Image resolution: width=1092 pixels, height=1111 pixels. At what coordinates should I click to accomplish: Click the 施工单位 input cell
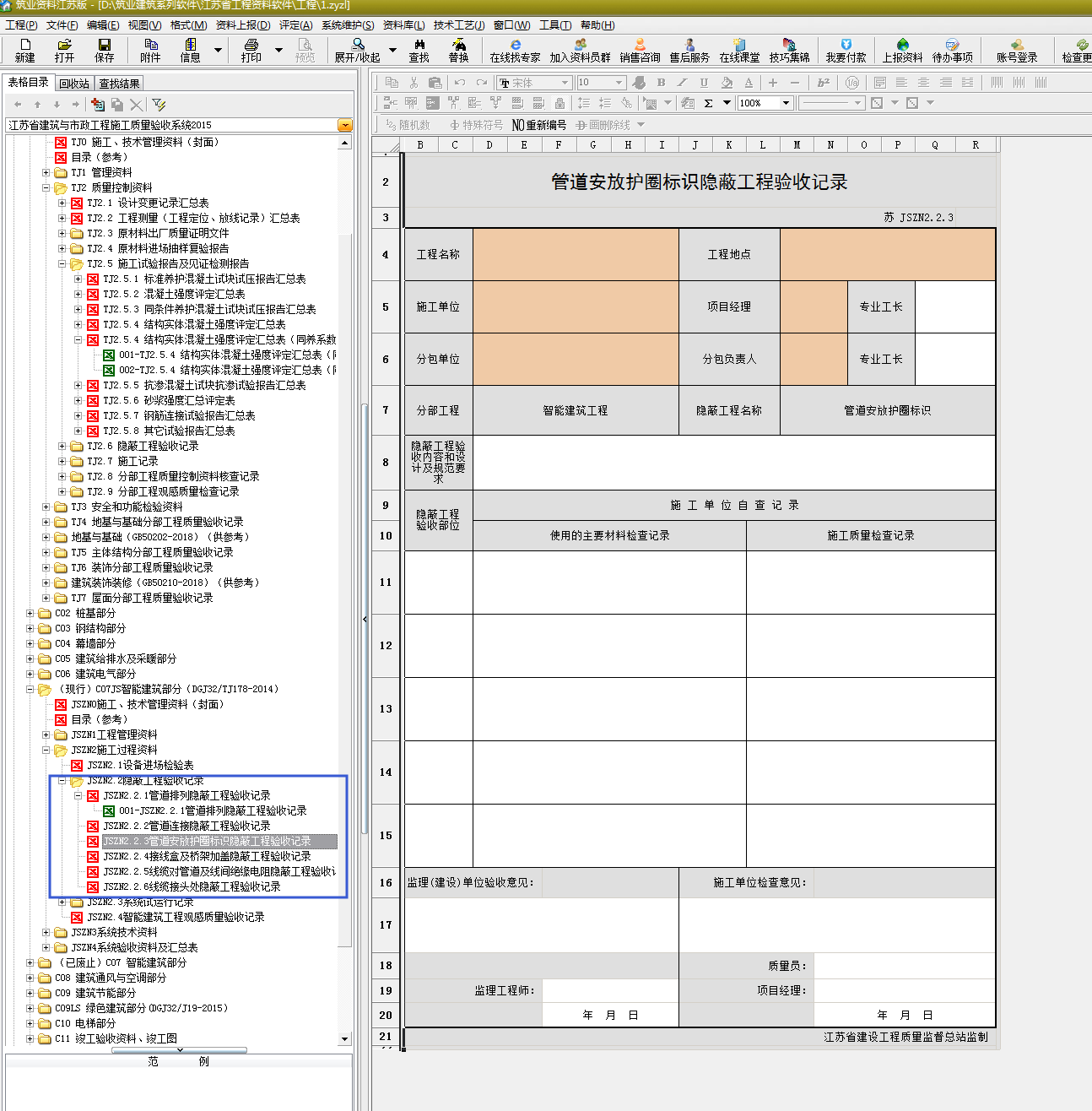pyautogui.click(x=576, y=306)
